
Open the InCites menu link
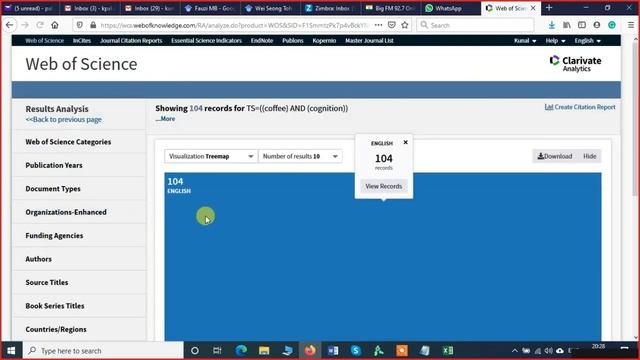pyautogui.click(x=82, y=40)
